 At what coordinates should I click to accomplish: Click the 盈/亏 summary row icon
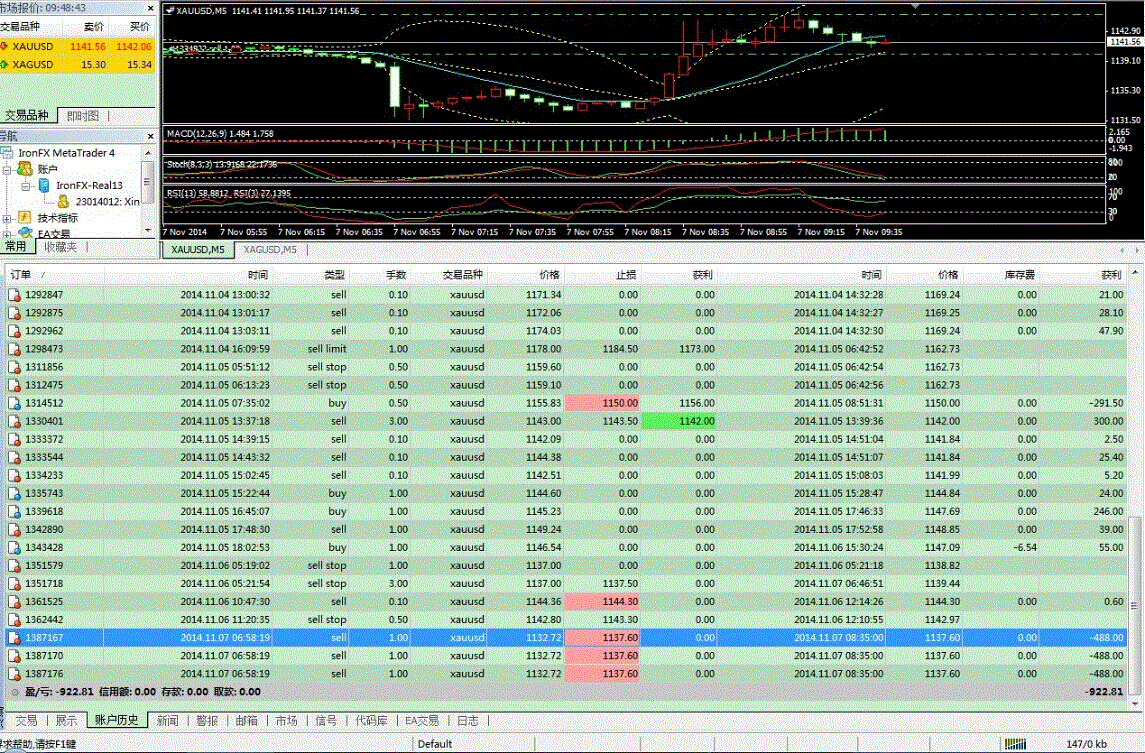(x=15, y=692)
